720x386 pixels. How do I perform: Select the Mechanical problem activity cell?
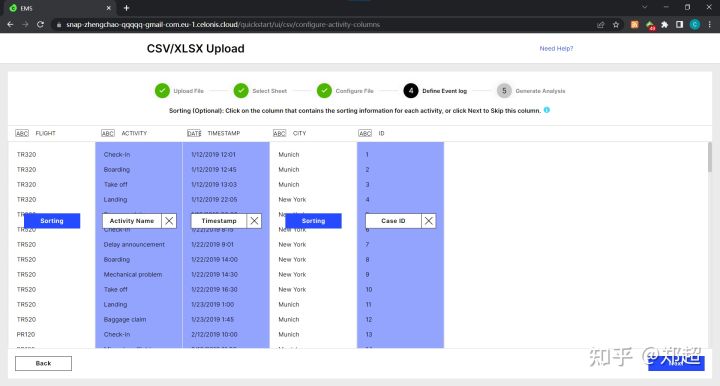(x=133, y=274)
